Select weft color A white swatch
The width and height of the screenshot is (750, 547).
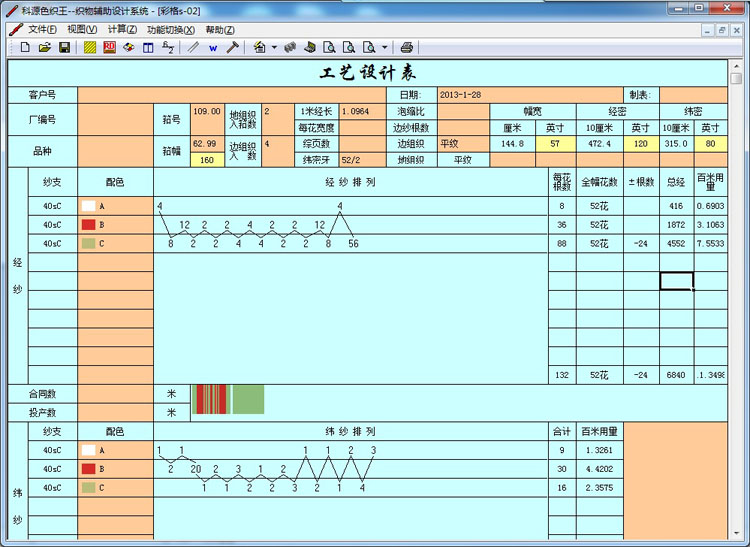click(x=88, y=450)
